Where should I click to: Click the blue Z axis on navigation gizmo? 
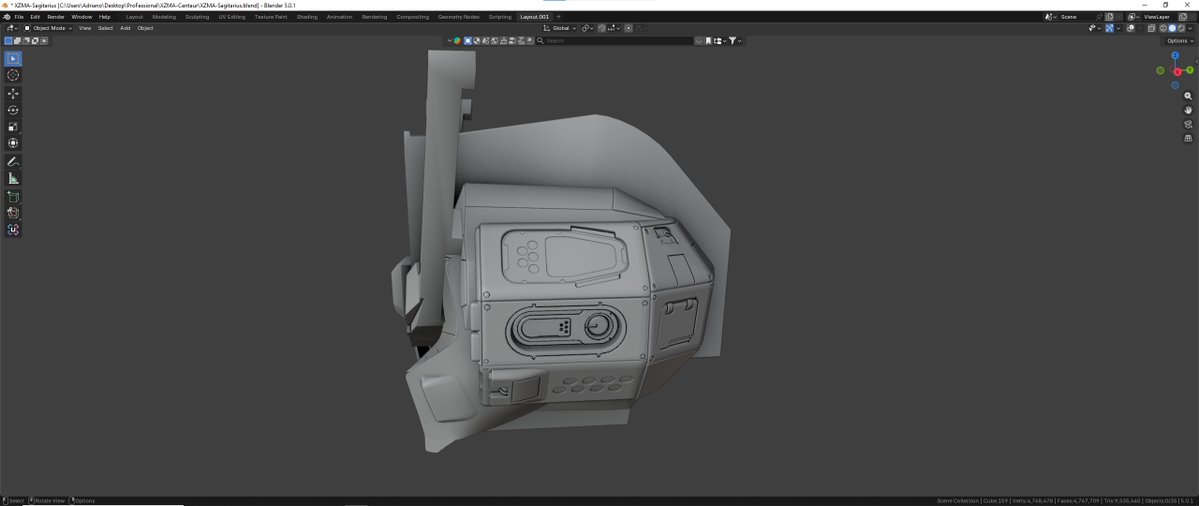[1175, 56]
